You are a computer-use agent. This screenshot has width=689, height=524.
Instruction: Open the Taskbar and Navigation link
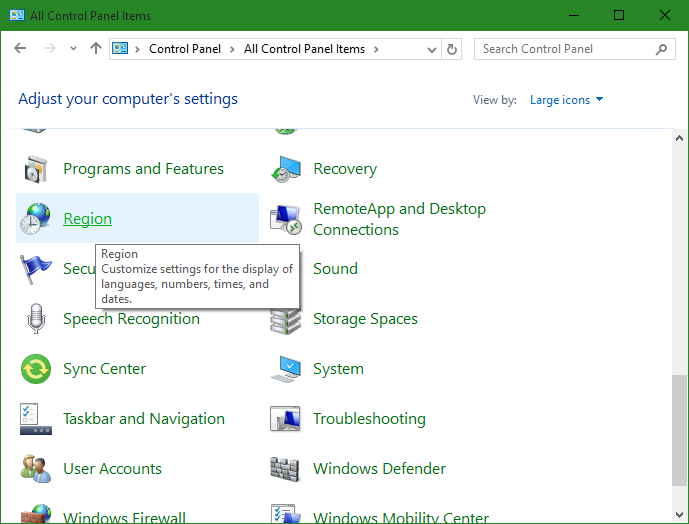pyautogui.click(x=144, y=419)
